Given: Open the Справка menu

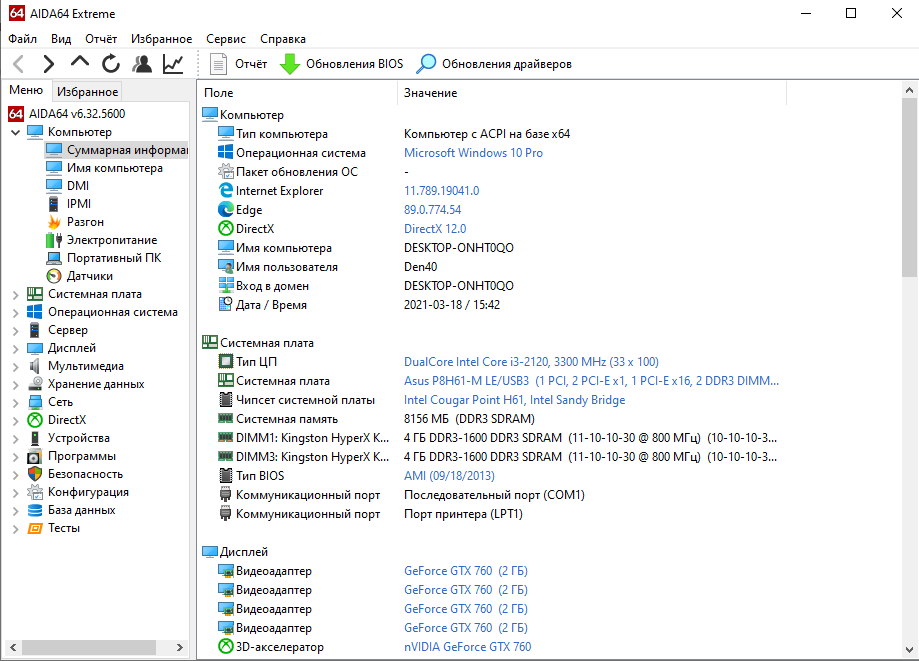Looking at the screenshot, I should click(x=282, y=39).
